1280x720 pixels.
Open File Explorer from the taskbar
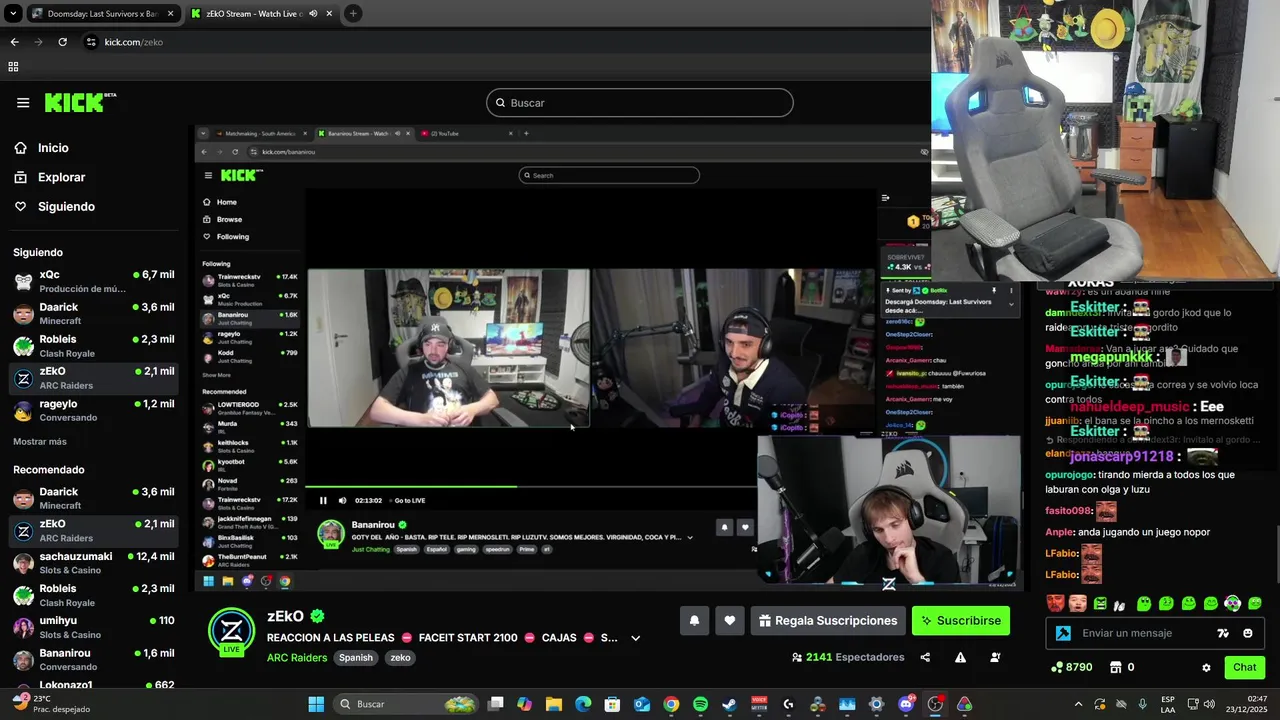click(554, 704)
